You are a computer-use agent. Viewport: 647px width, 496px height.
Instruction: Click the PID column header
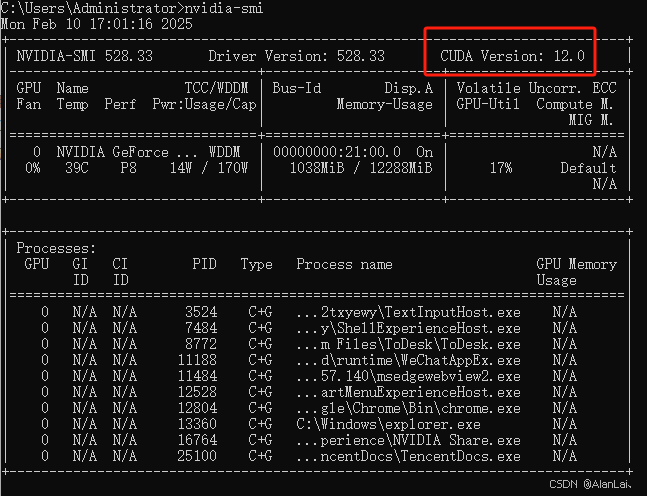pos(204,264)
